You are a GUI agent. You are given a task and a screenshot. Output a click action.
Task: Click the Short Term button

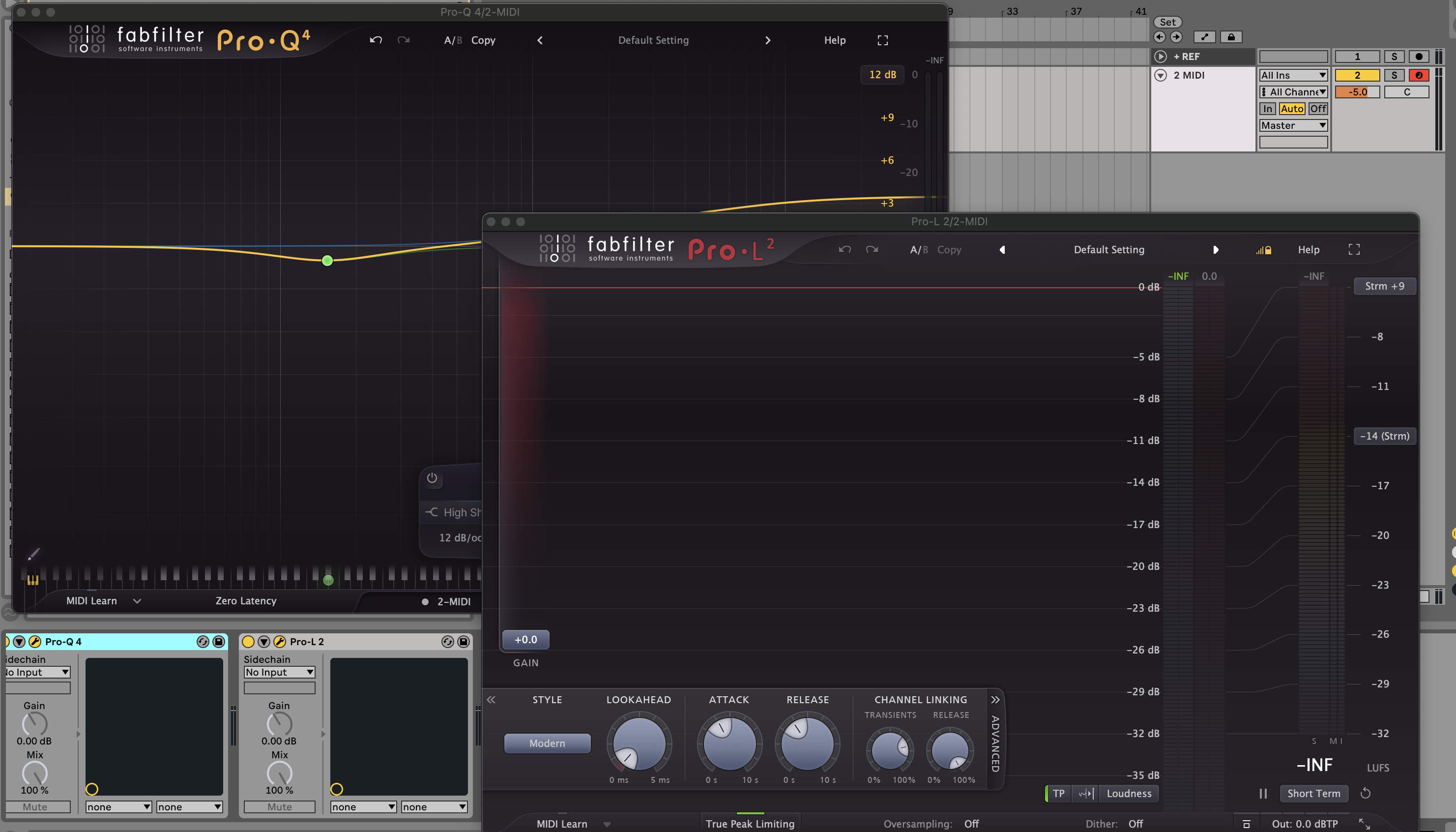(x=1313, y=793)
